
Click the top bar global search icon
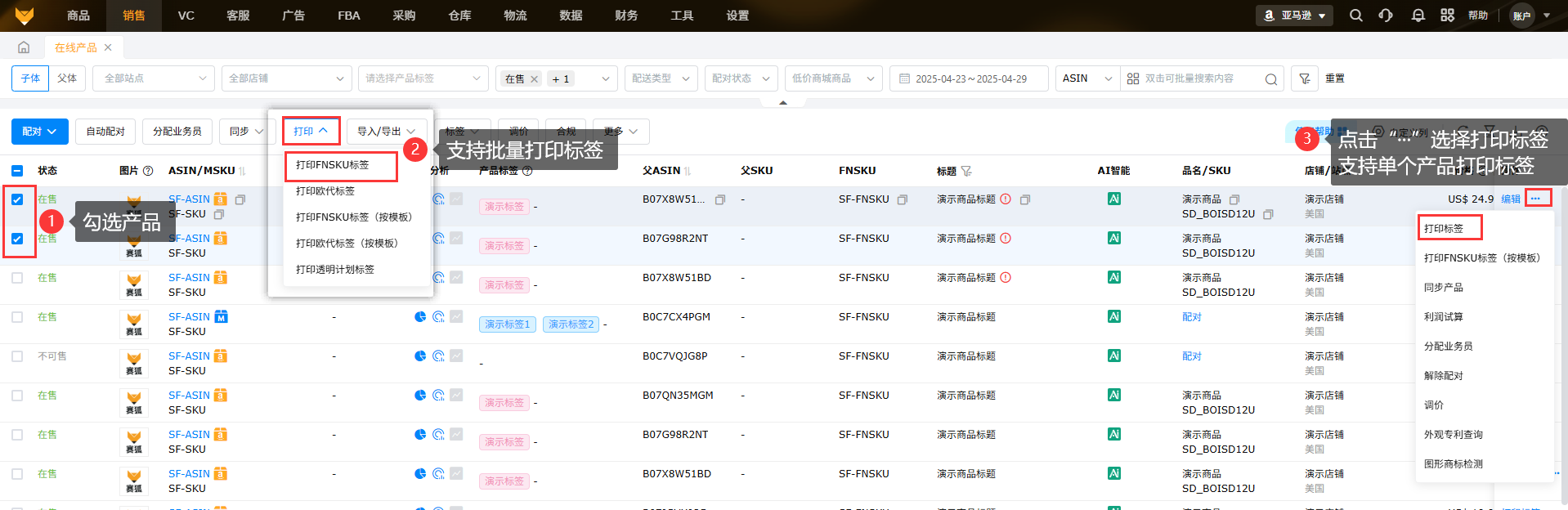click(x=1356, y=16)
